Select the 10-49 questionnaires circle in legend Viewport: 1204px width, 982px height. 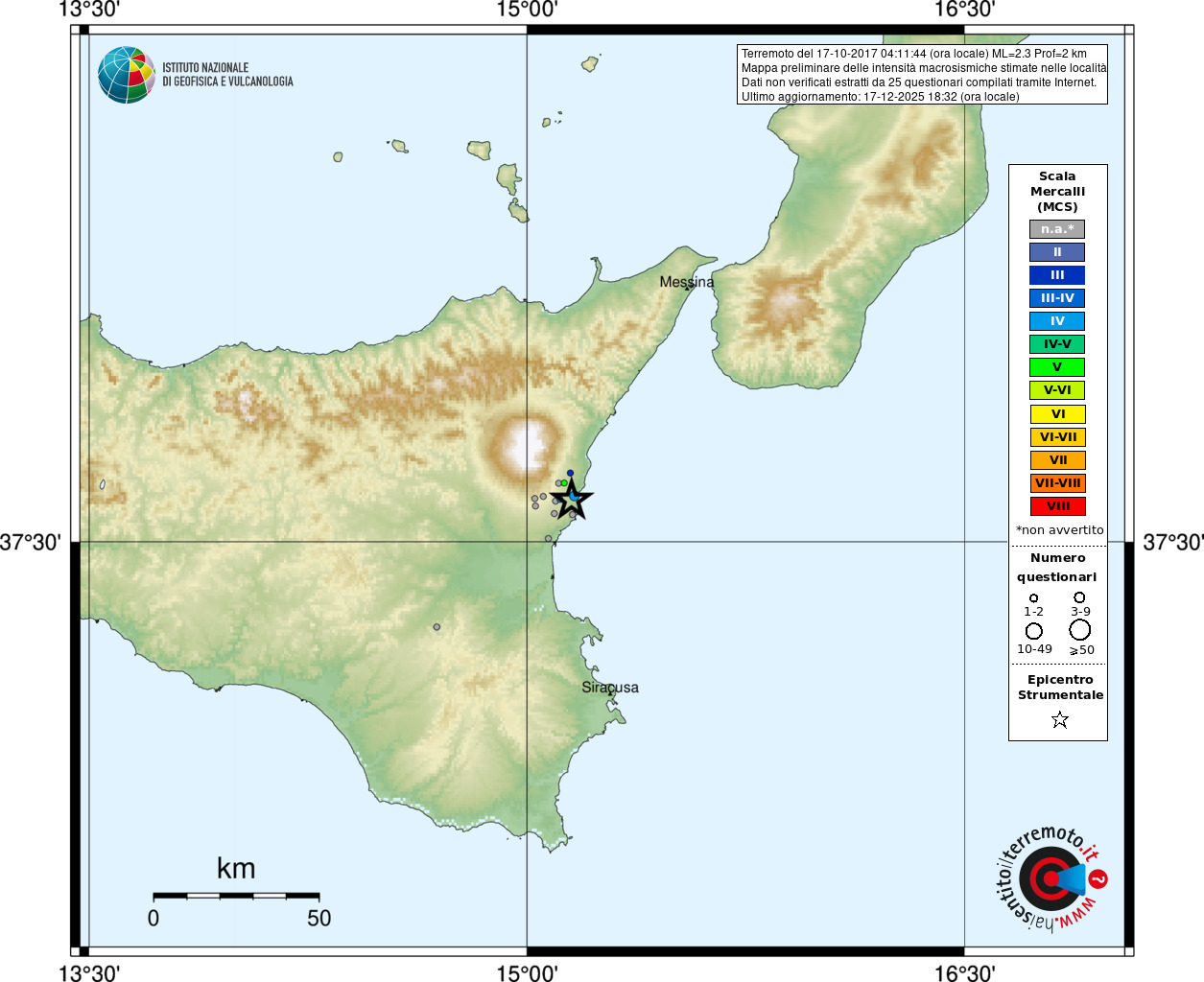pos(1034,631)
